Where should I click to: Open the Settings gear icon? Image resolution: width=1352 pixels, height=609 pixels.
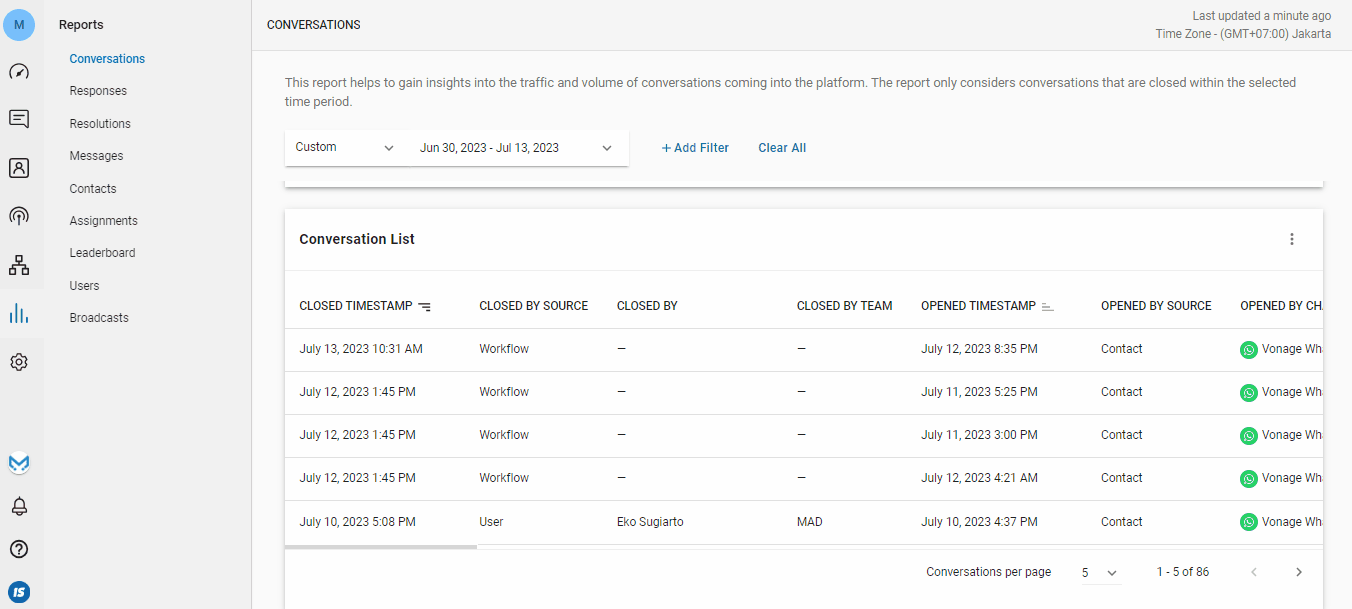pos(19,362)
